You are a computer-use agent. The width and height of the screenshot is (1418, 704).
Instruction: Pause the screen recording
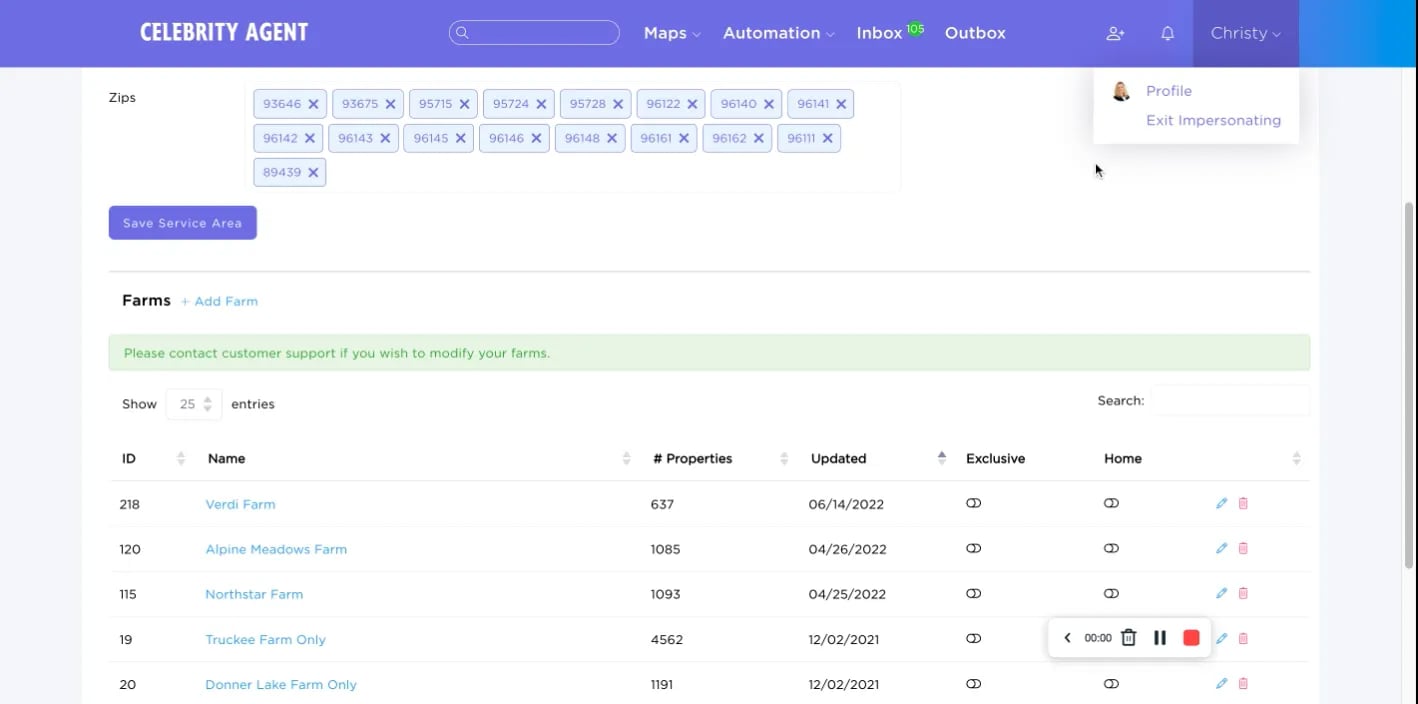pyautogui.click(x=1160, y=638)
